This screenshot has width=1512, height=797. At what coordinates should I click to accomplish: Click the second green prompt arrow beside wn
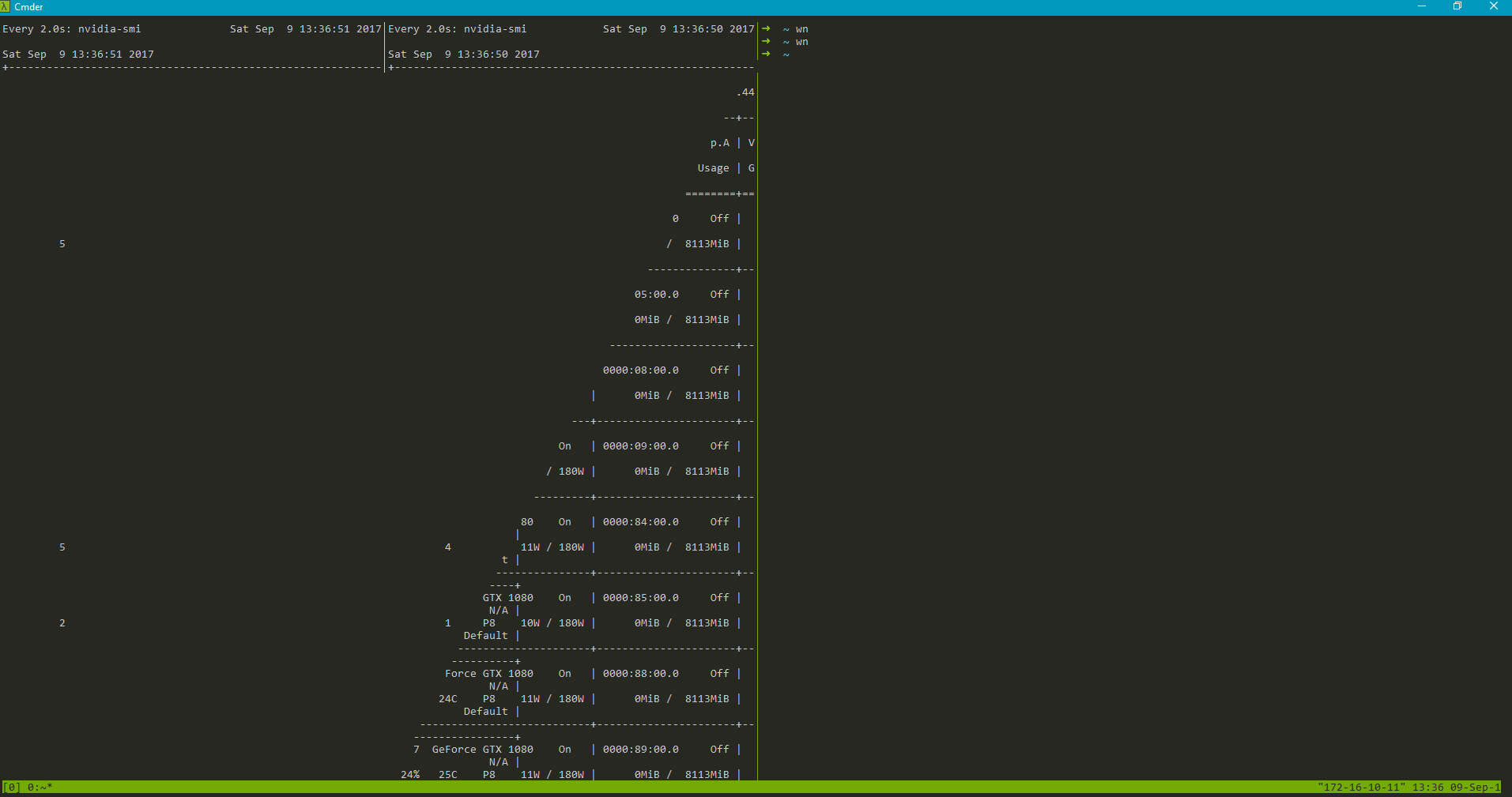765,41
